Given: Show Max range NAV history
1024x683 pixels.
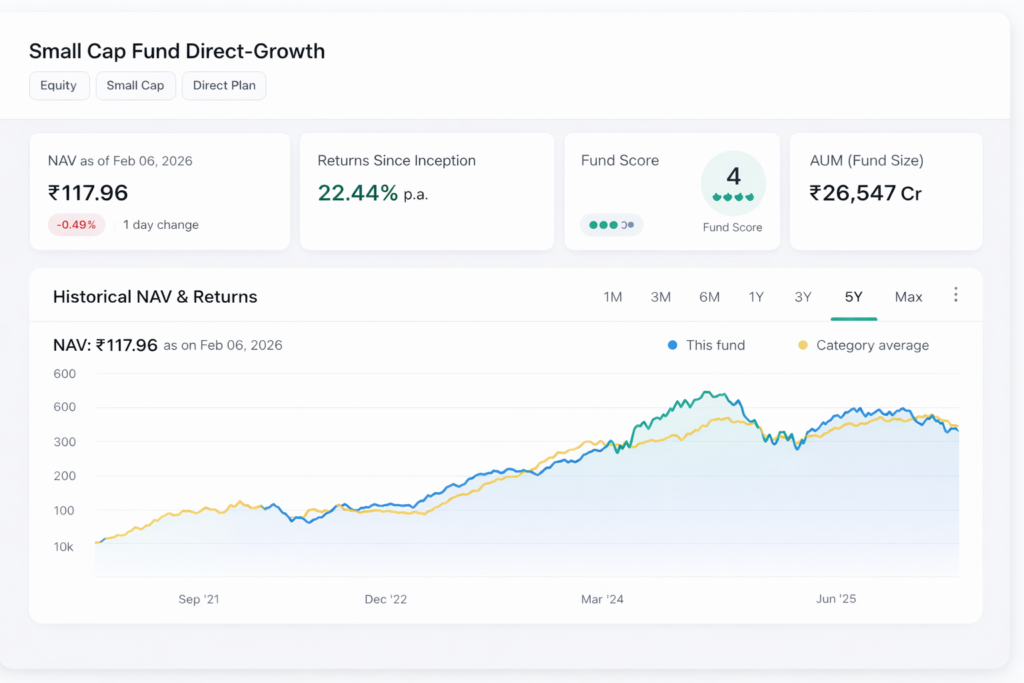Looking at the screenshot, I should 908,297.
